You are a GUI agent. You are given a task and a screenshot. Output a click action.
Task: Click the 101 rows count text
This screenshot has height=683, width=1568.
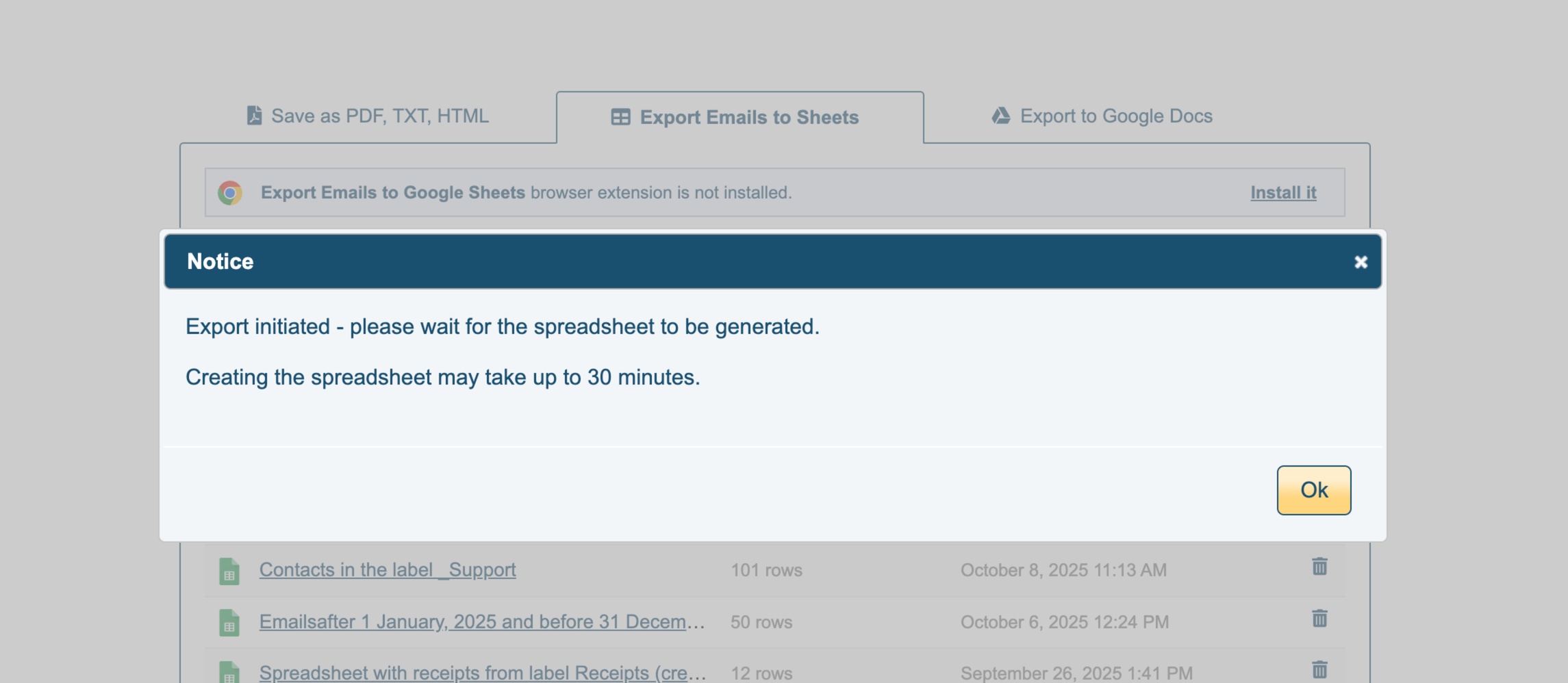click(x=766, y=570)
